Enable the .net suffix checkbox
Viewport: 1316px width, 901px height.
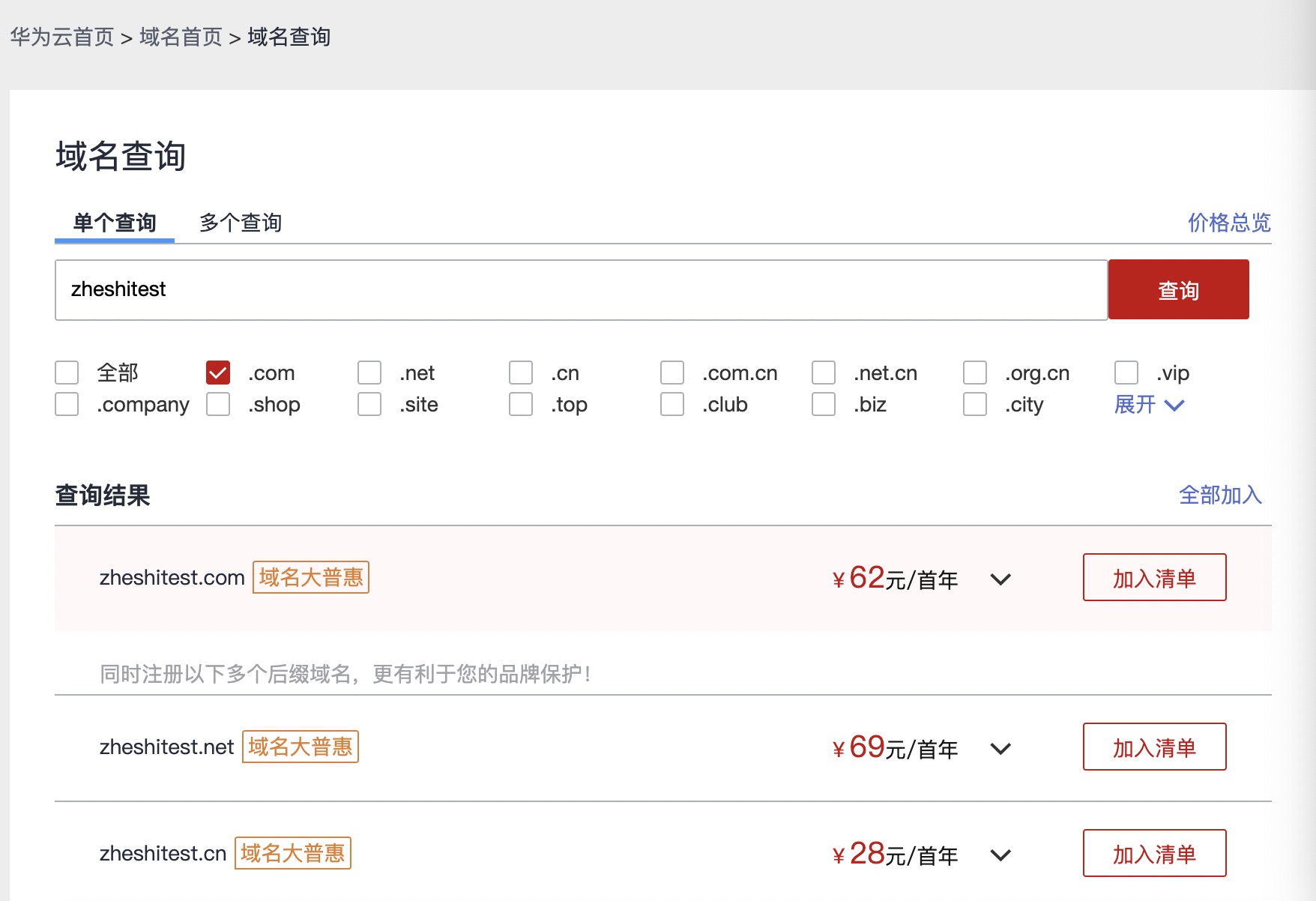coord(369,373)
